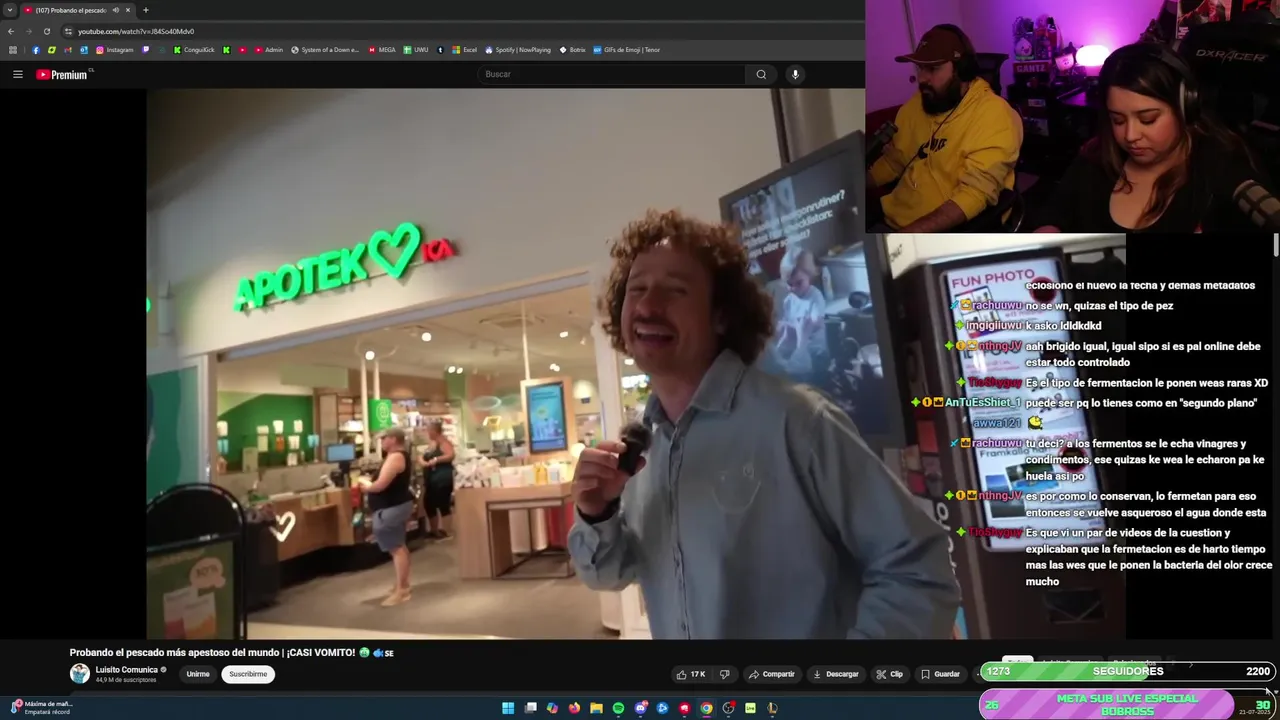Screen dimensions: 1280x720
Task: Open the tab search dropdown arrow
Action: [10, 10]
